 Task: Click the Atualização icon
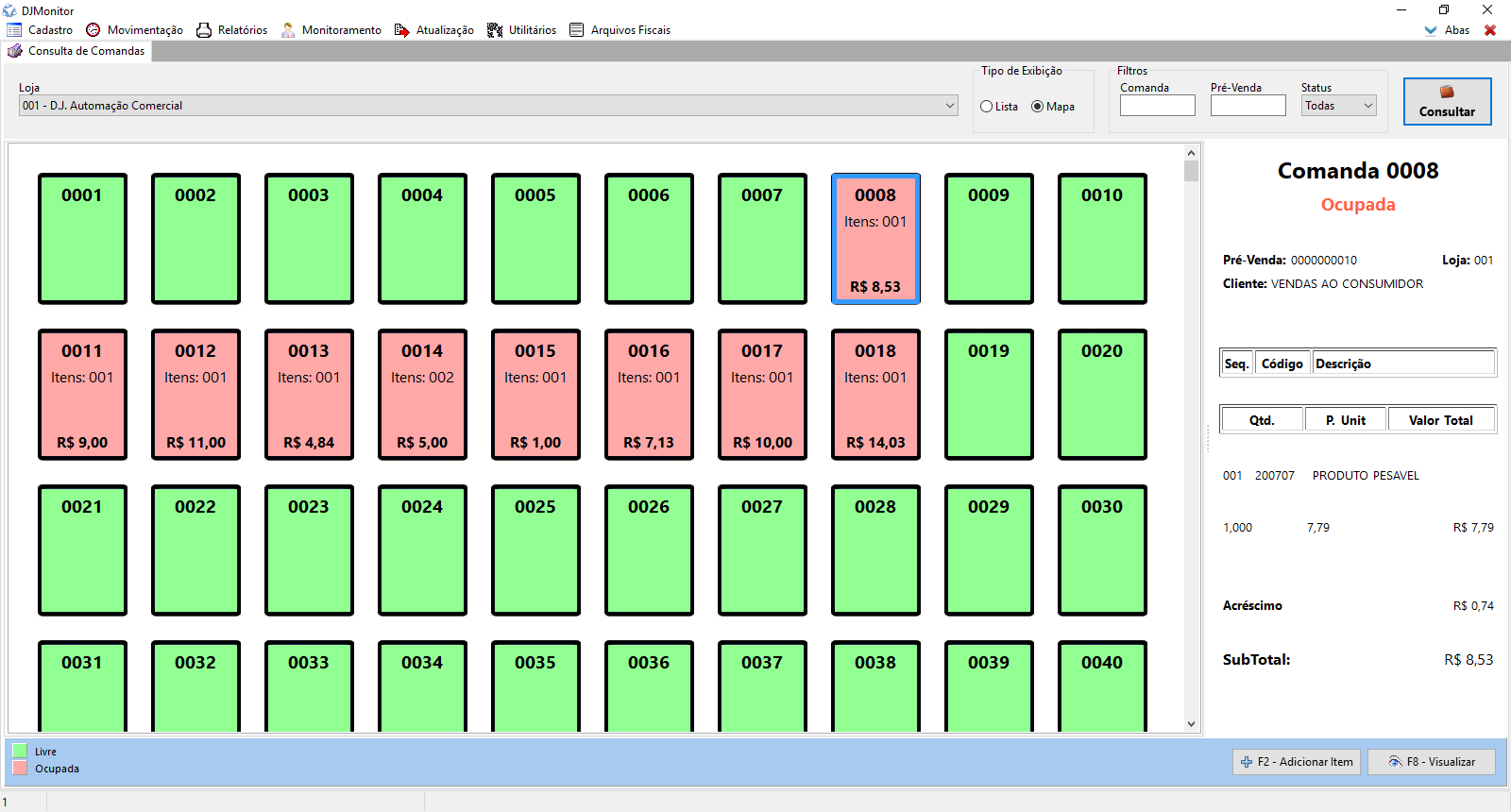[402, 30]
